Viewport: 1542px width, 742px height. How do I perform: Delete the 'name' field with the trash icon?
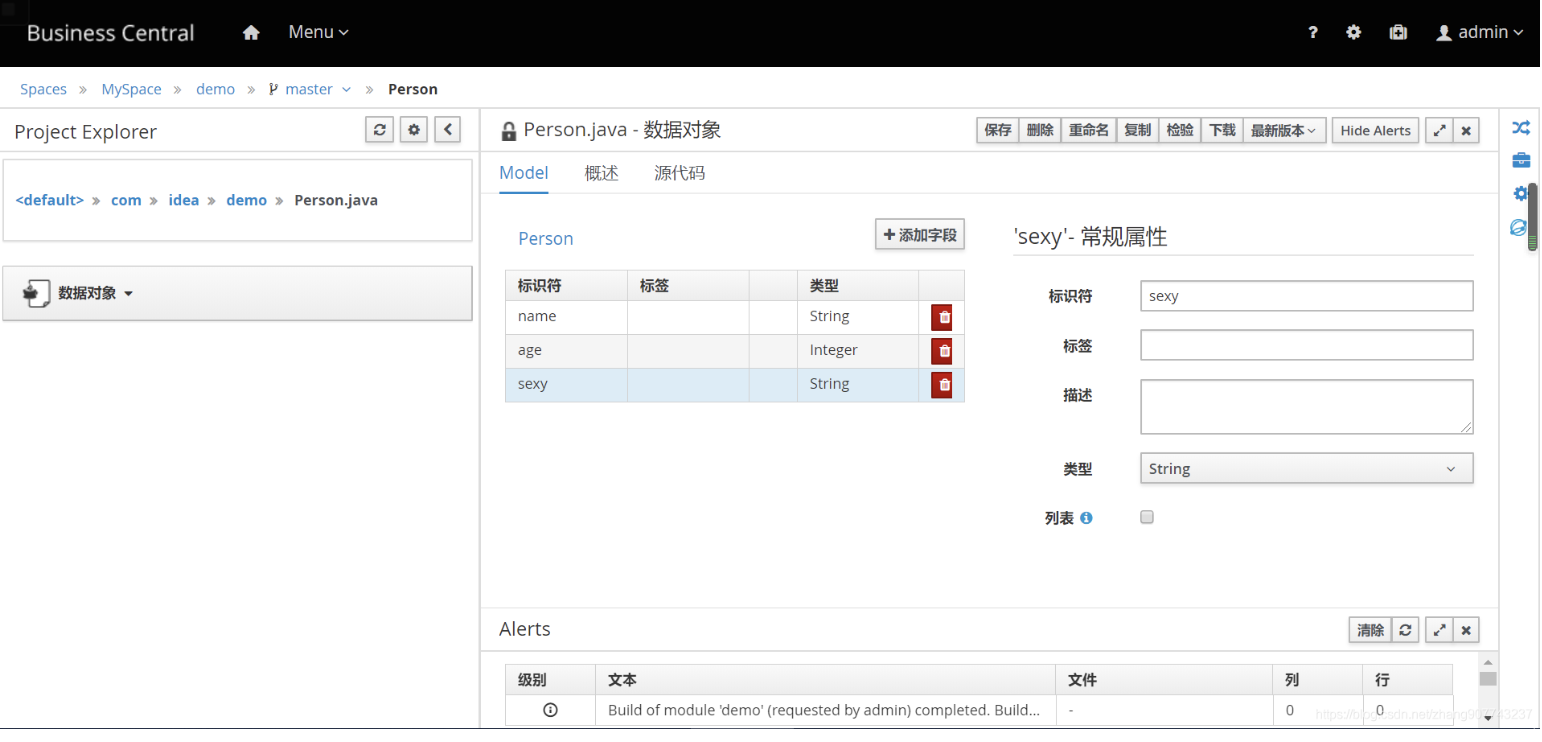point(942,317)
